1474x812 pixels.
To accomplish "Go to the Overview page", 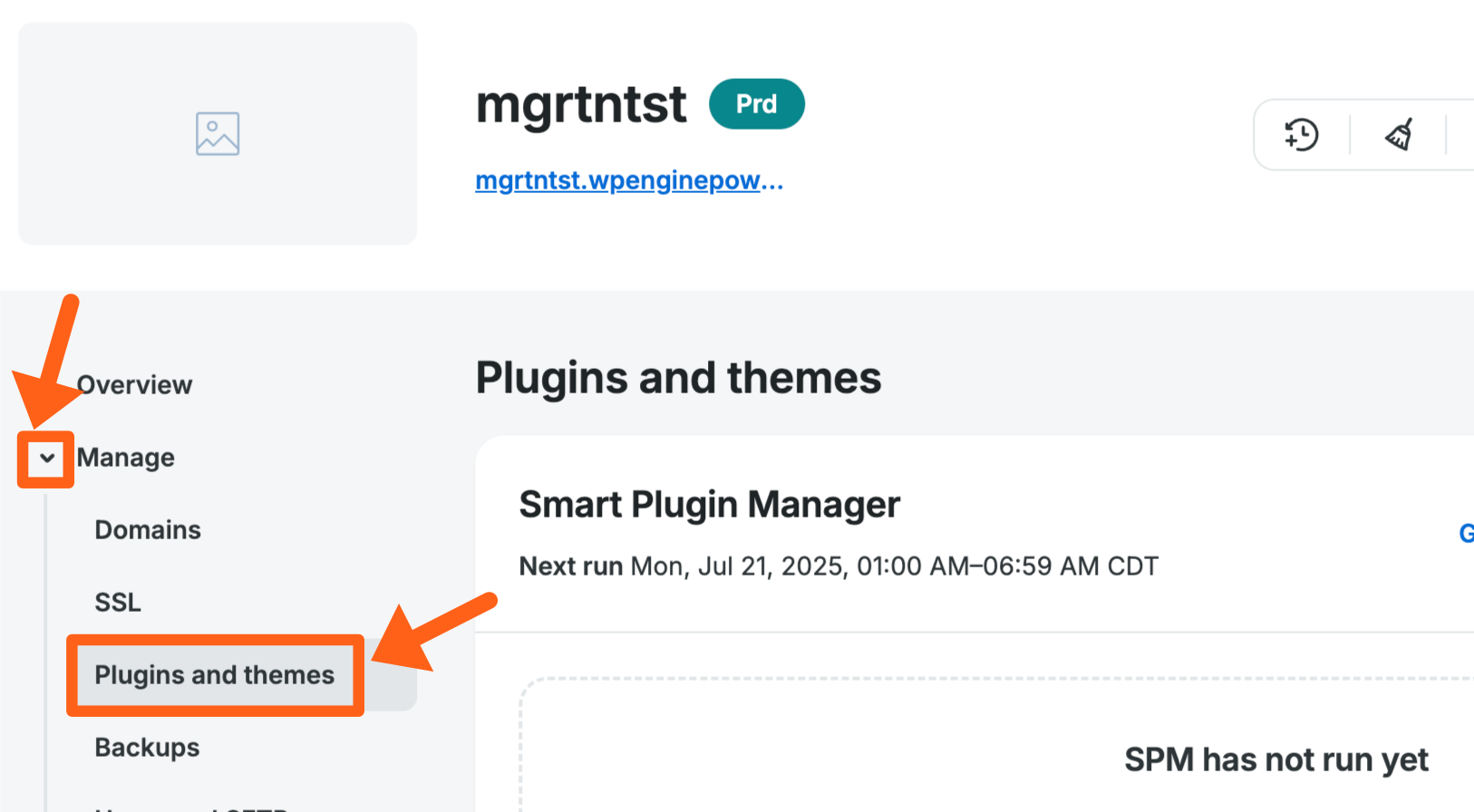I will tap(134, 385).
